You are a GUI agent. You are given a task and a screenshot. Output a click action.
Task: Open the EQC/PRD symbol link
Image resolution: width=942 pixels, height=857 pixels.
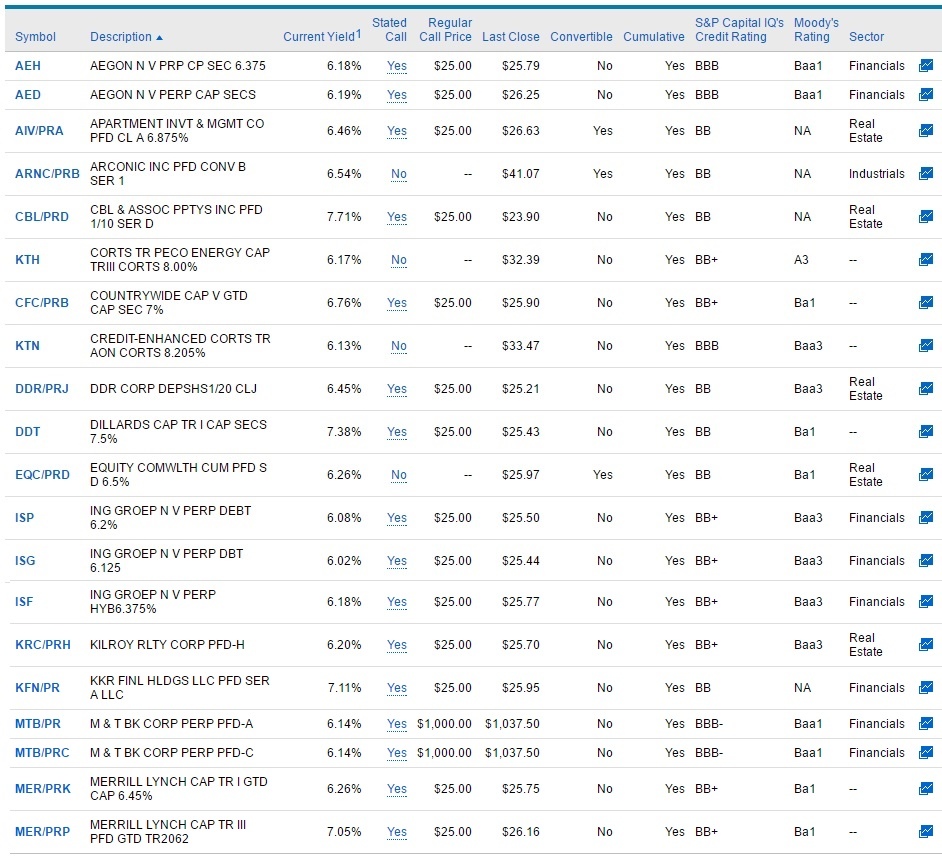tap(43, 474)
